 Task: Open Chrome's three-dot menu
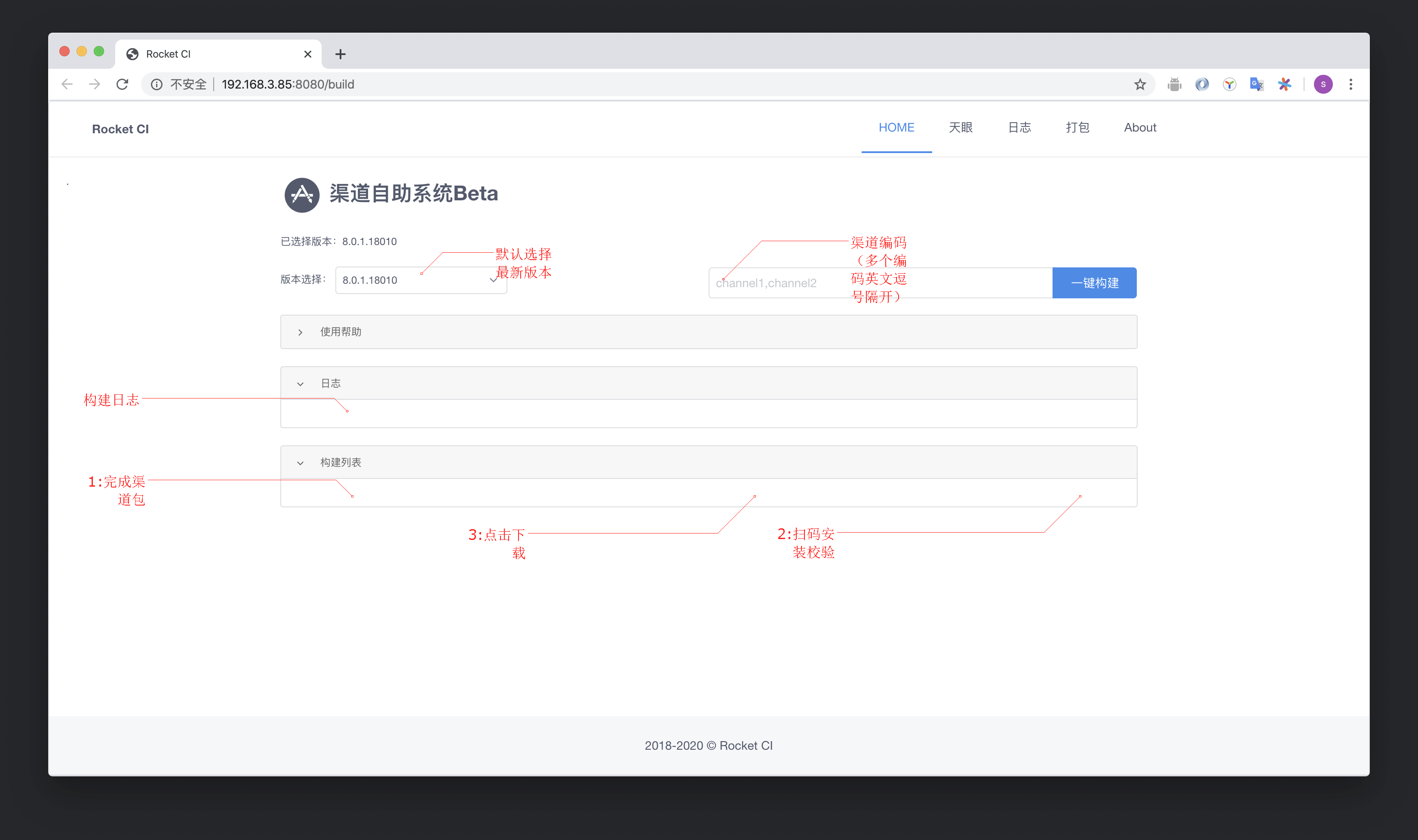(x=1350, y=84)
